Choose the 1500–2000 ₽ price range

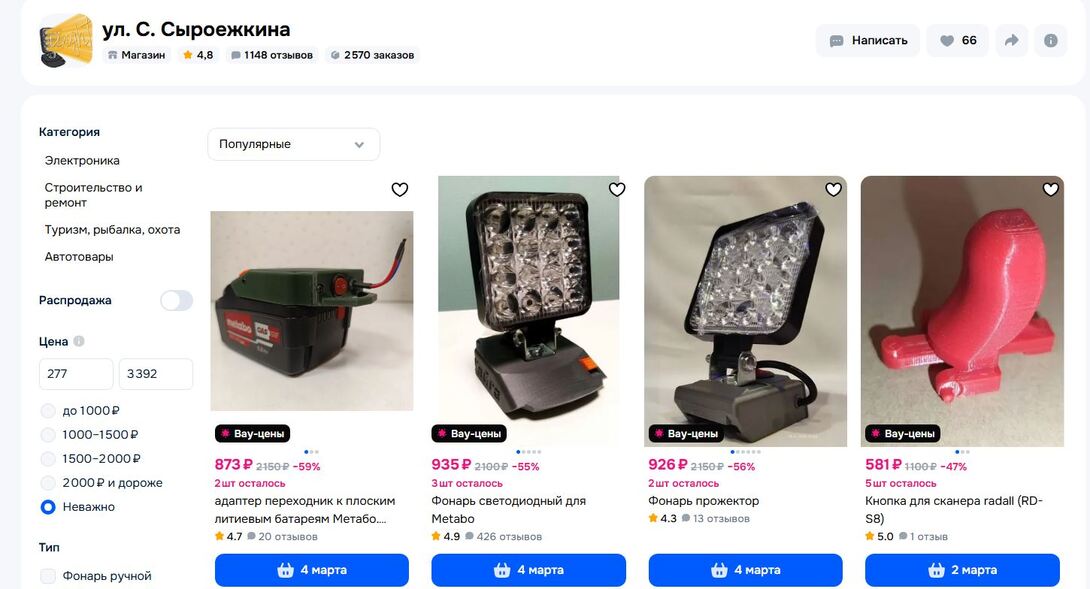tap(48, 459)
